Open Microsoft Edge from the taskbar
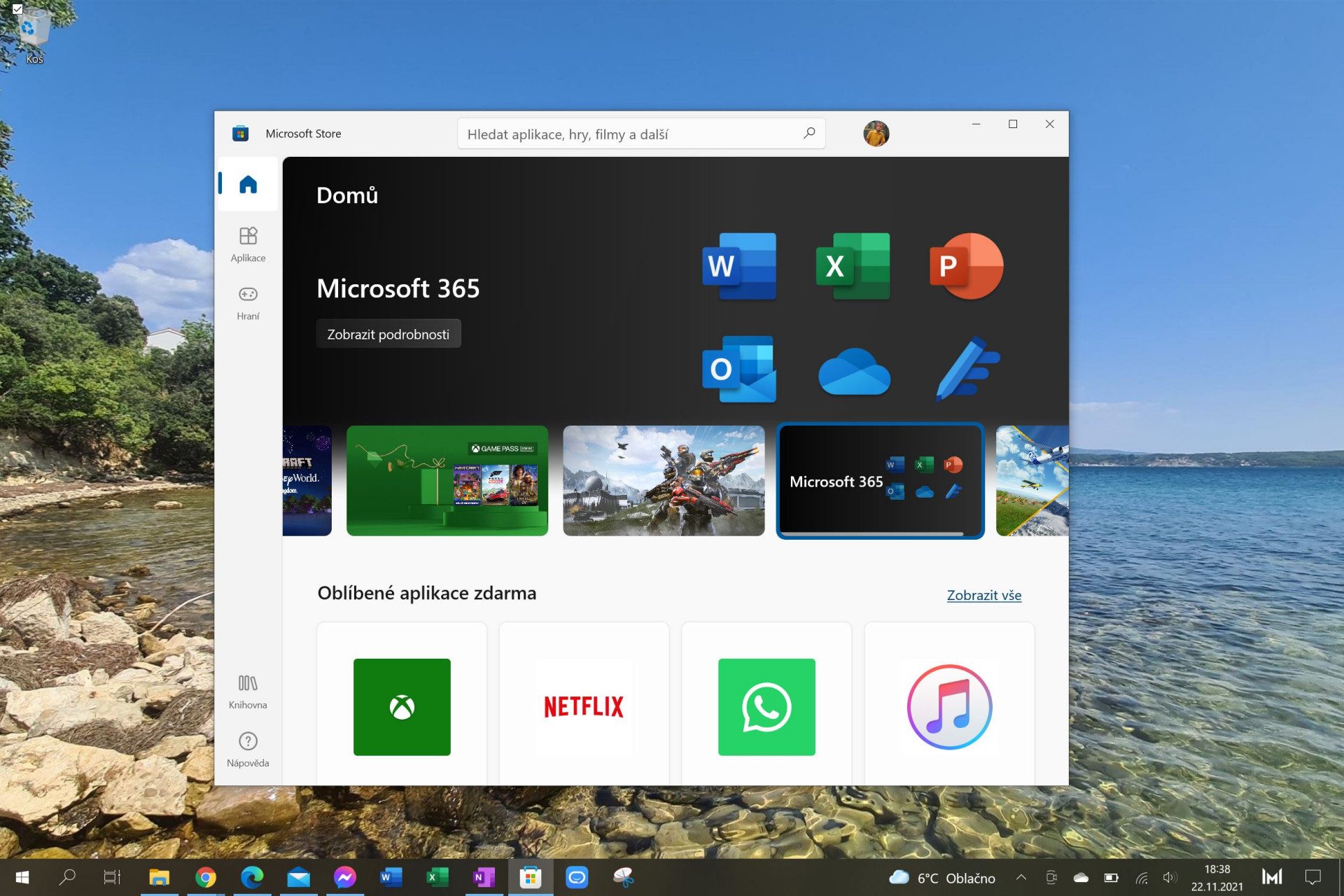 [252, 877]
